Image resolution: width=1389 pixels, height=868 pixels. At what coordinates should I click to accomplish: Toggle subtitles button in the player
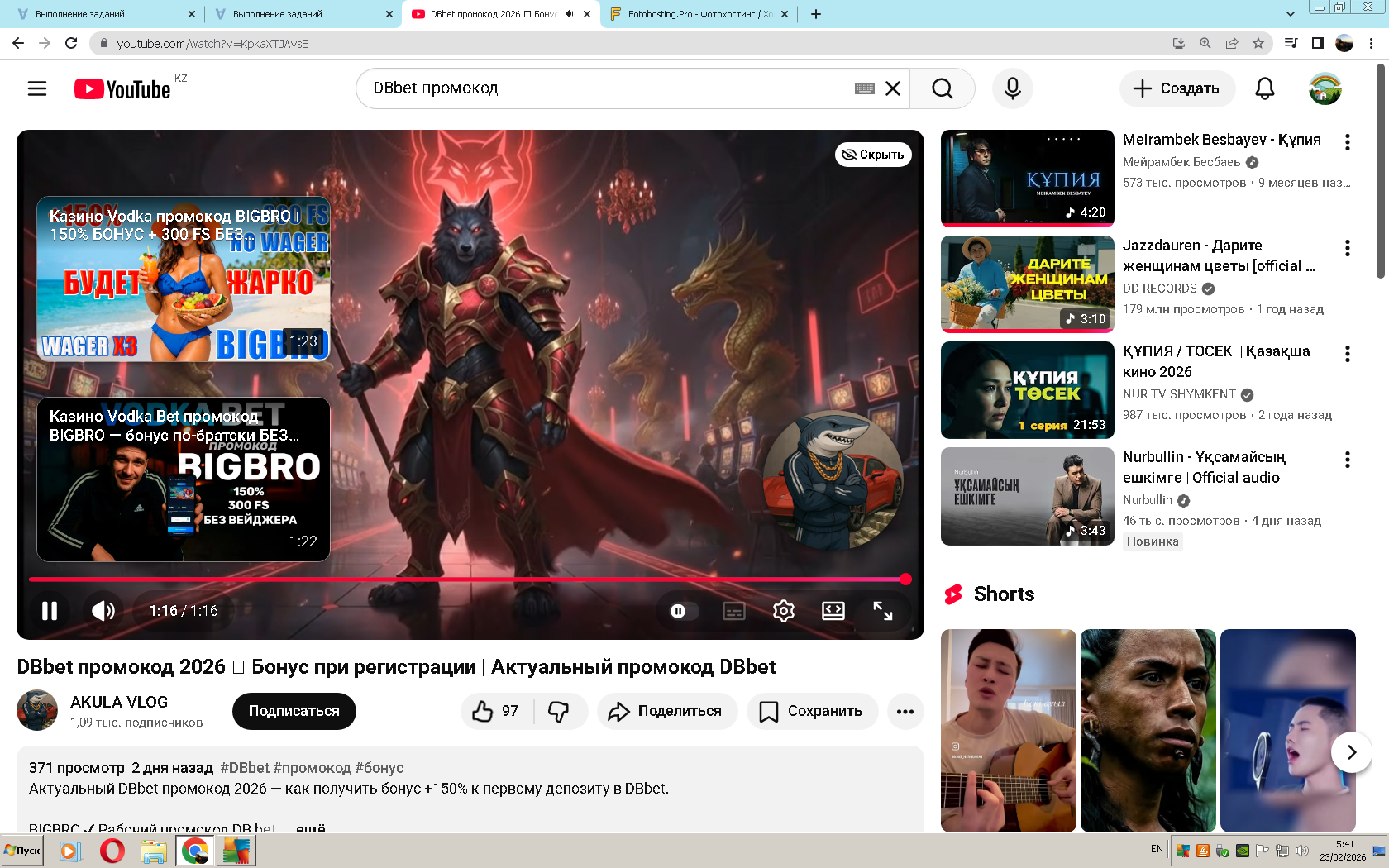[x=733, y=611]
